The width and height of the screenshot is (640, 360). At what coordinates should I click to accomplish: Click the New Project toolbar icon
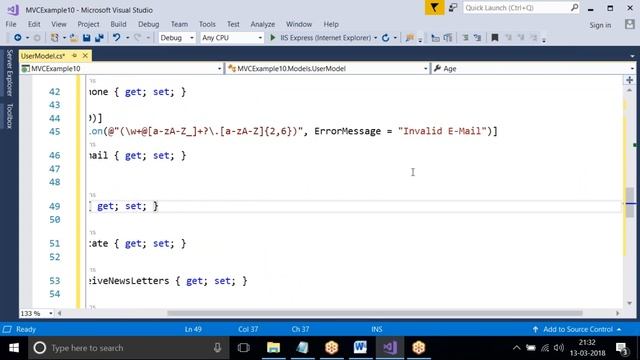[54, 38]
